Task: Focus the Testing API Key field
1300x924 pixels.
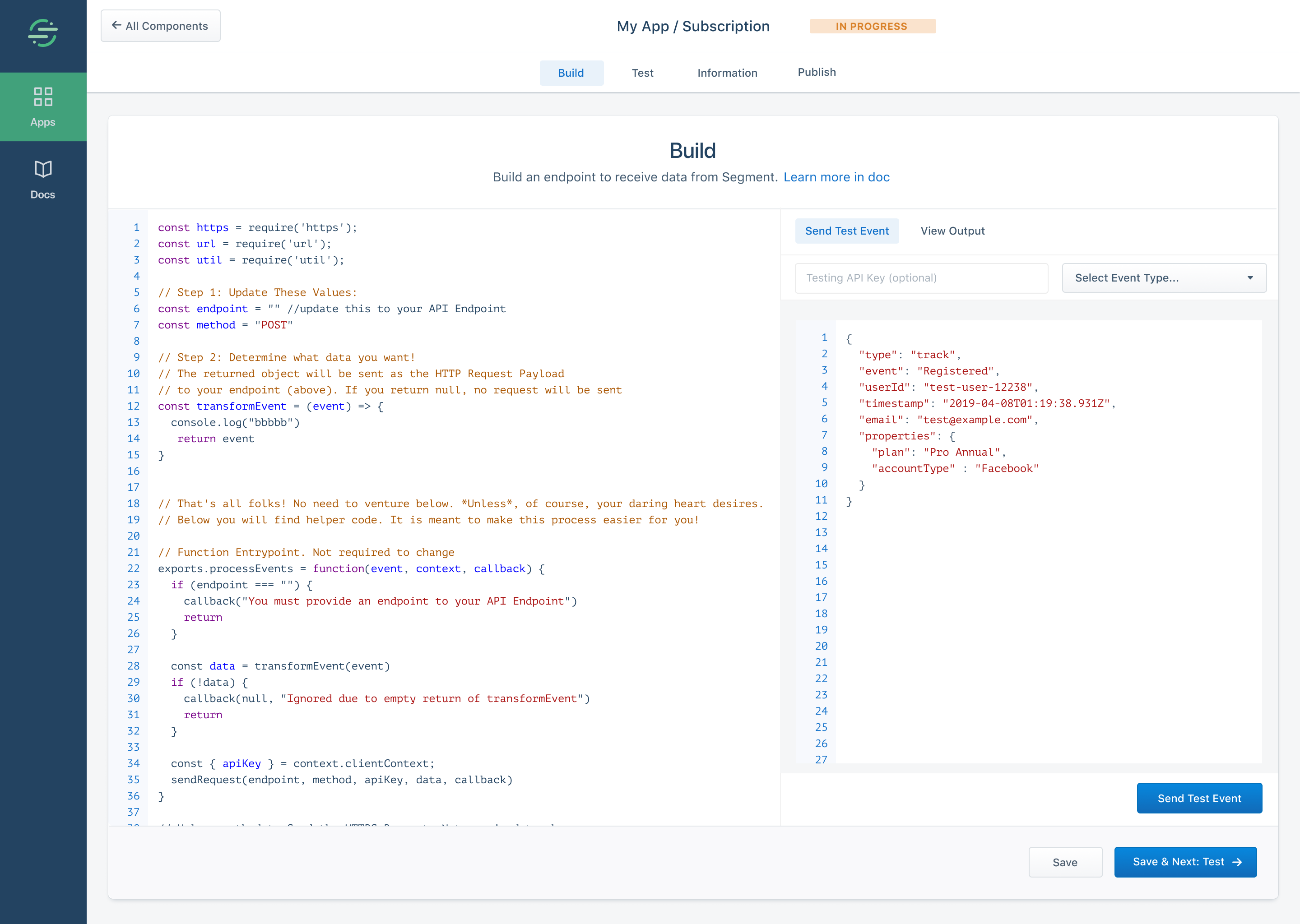Action: tap(920, 277)
